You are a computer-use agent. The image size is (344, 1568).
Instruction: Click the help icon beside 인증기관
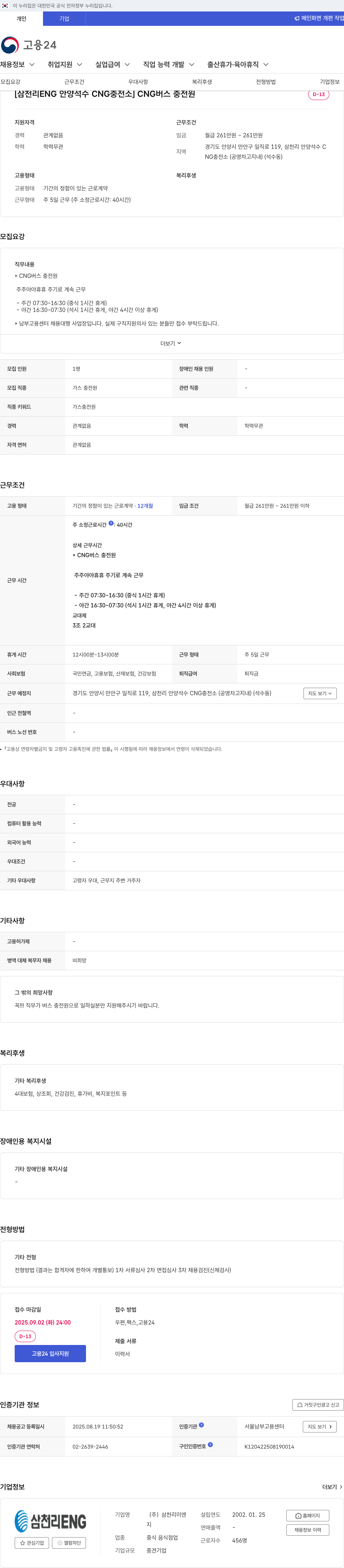pyautogui.click(x=201, y=1425)
